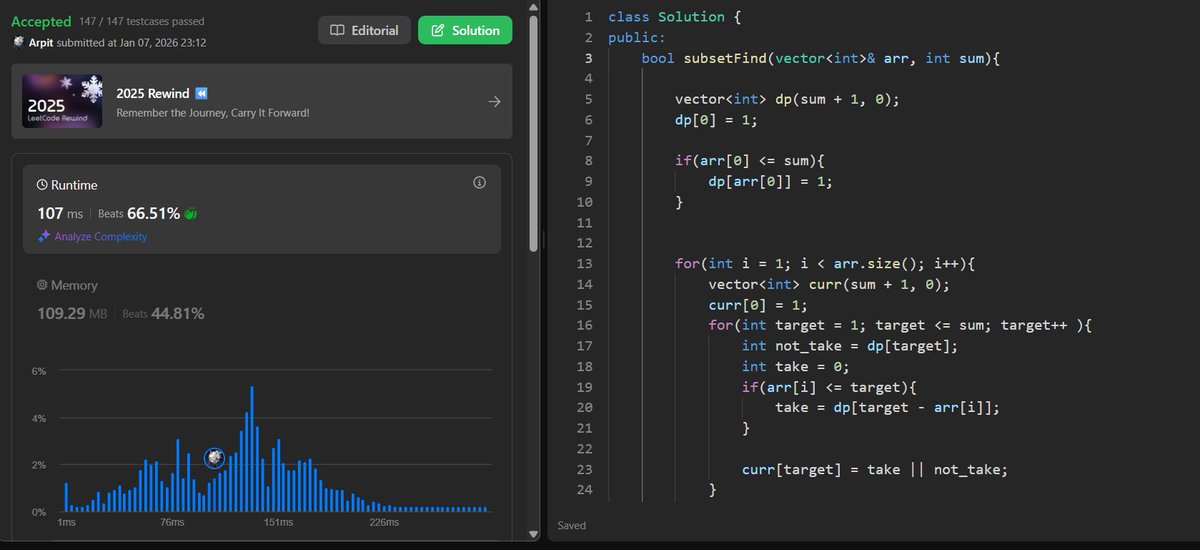Image resolution: width=1200 pixels, height=550 pixels.
Task: Click the 76ms axis label on the chart
Action: point(172,523)
